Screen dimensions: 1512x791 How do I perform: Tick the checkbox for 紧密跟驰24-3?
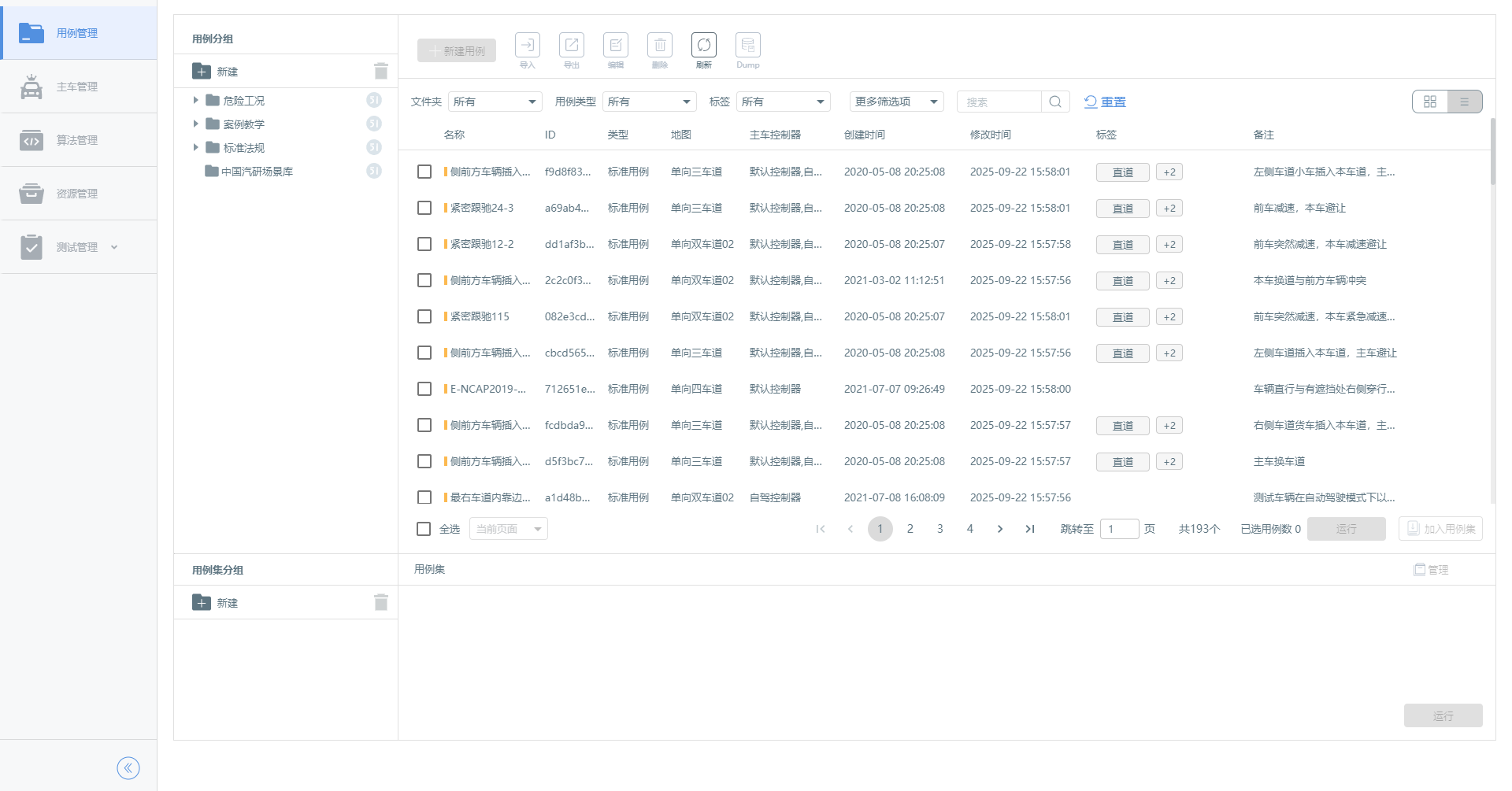point(424,208)
